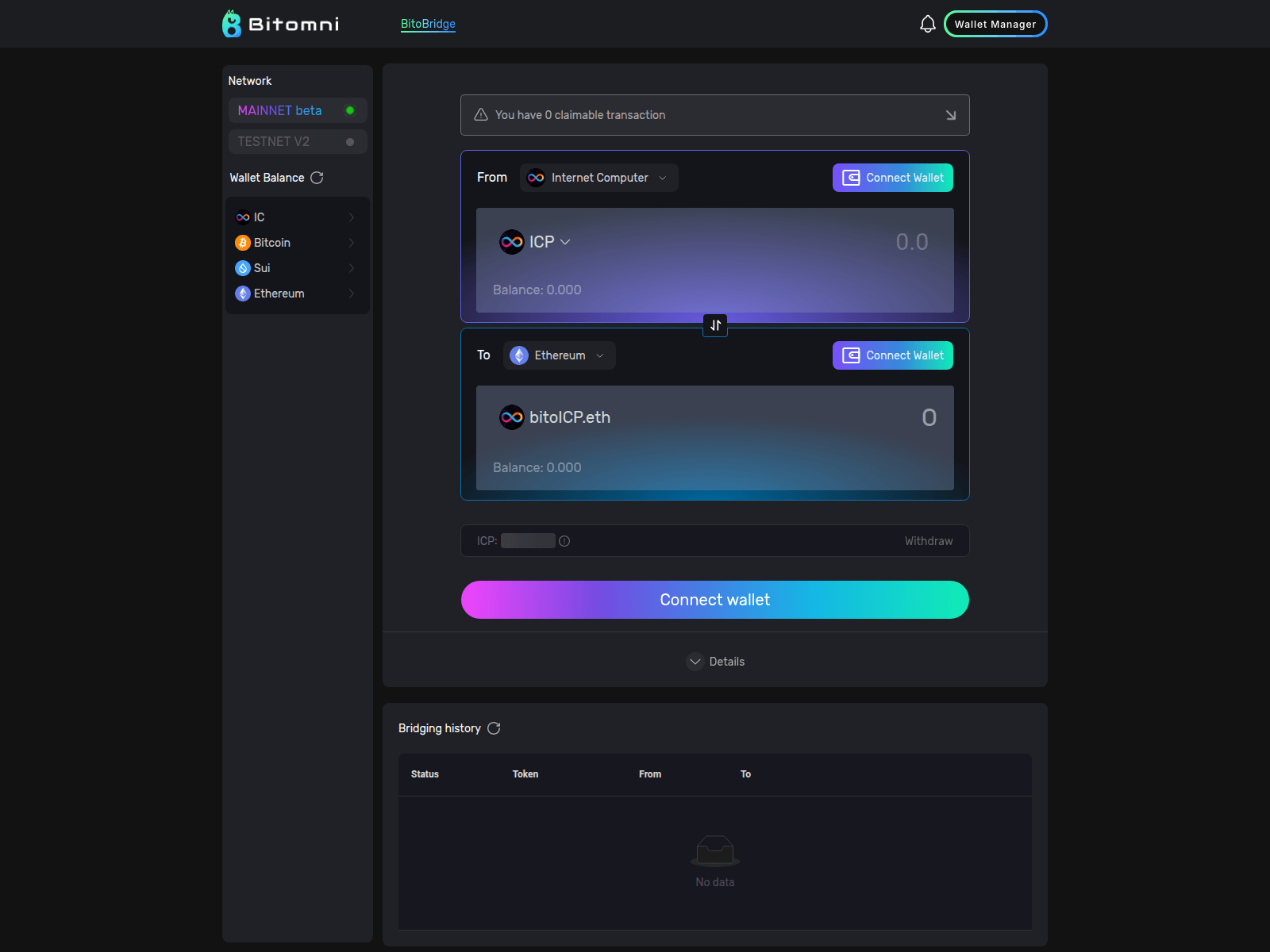Click the IC infinity icon in sidebar
1270x952 pixels.
coord(243,217)
